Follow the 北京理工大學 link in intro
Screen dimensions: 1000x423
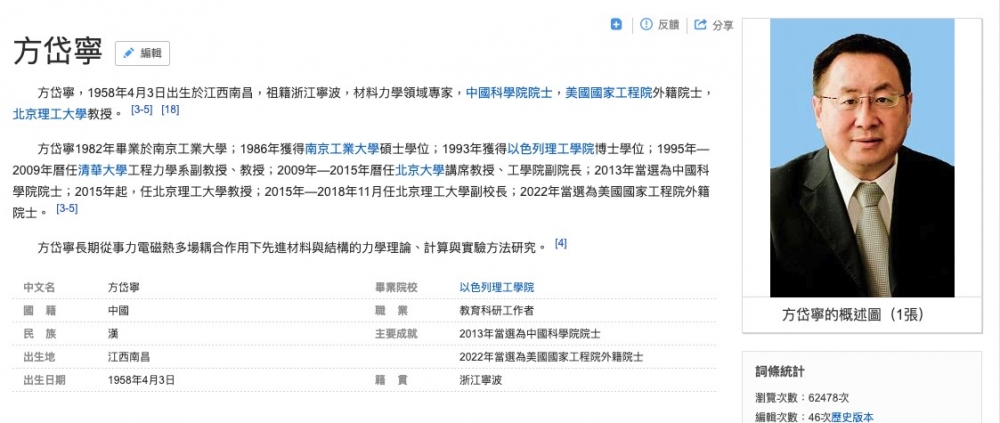[x=50, y=114]
